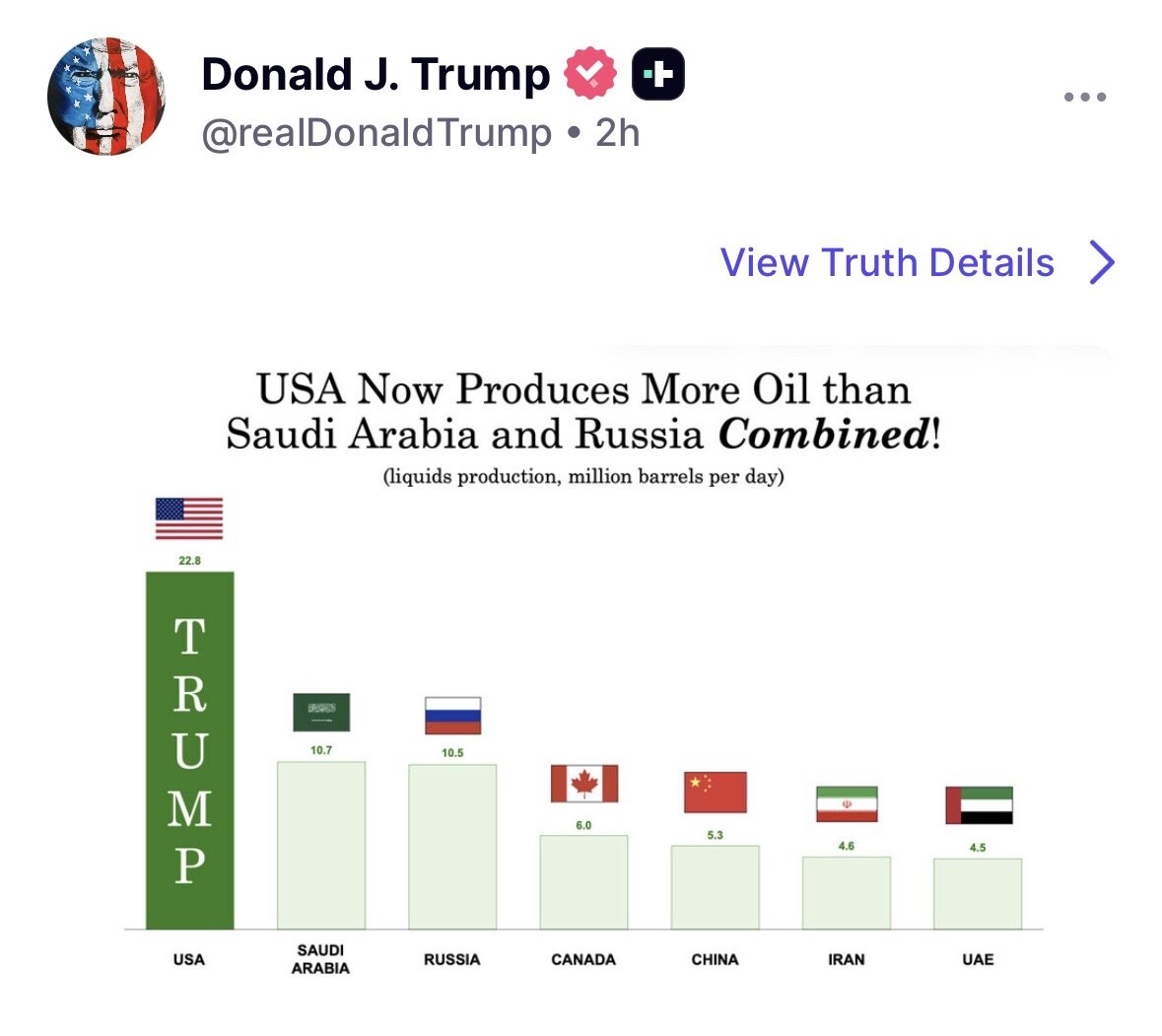
Task: Click the dark plus badge beside the name
Action: pos(657,74)
